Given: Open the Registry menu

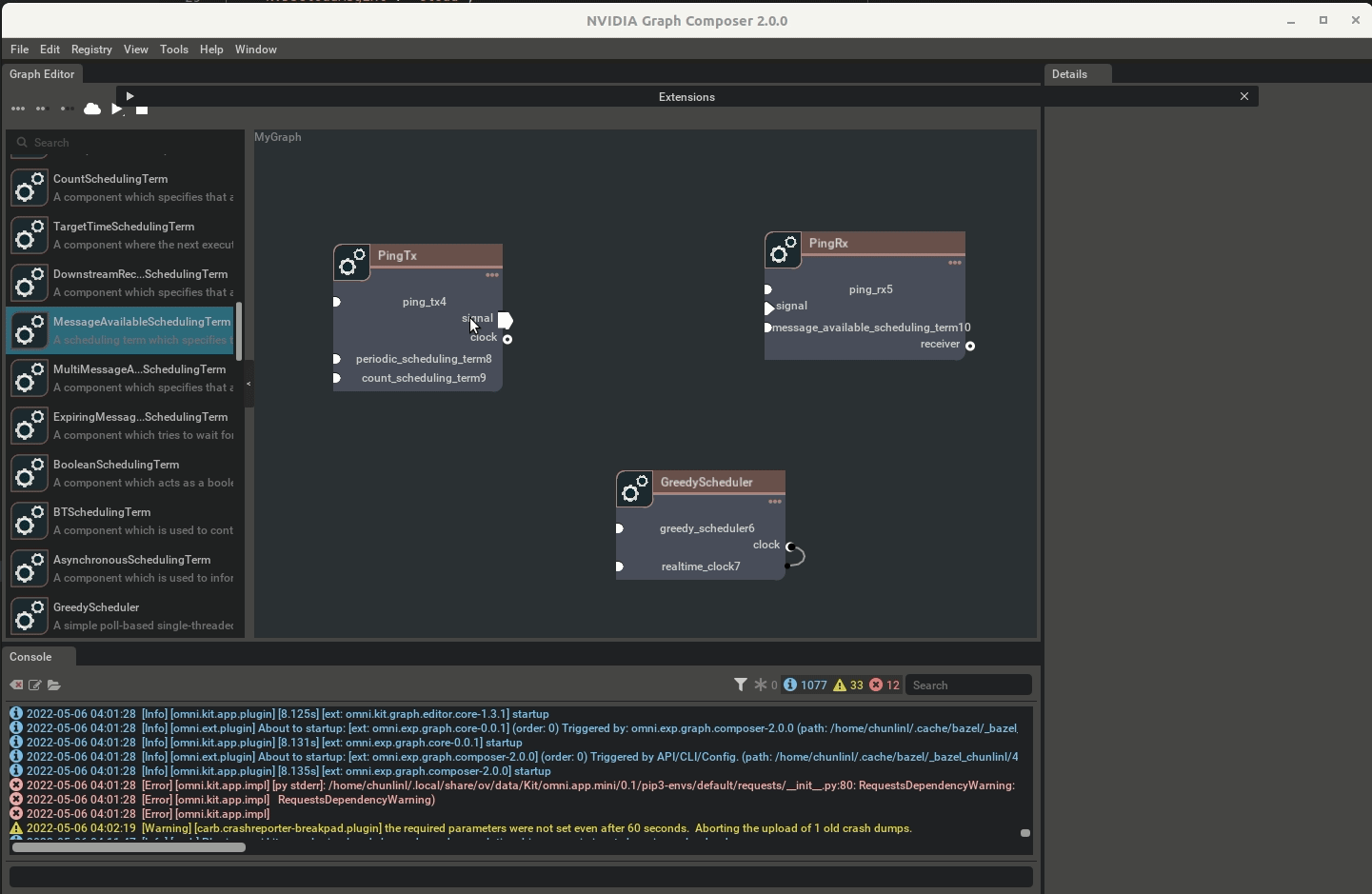Looking at the screenshot, I should pos(91,50).
